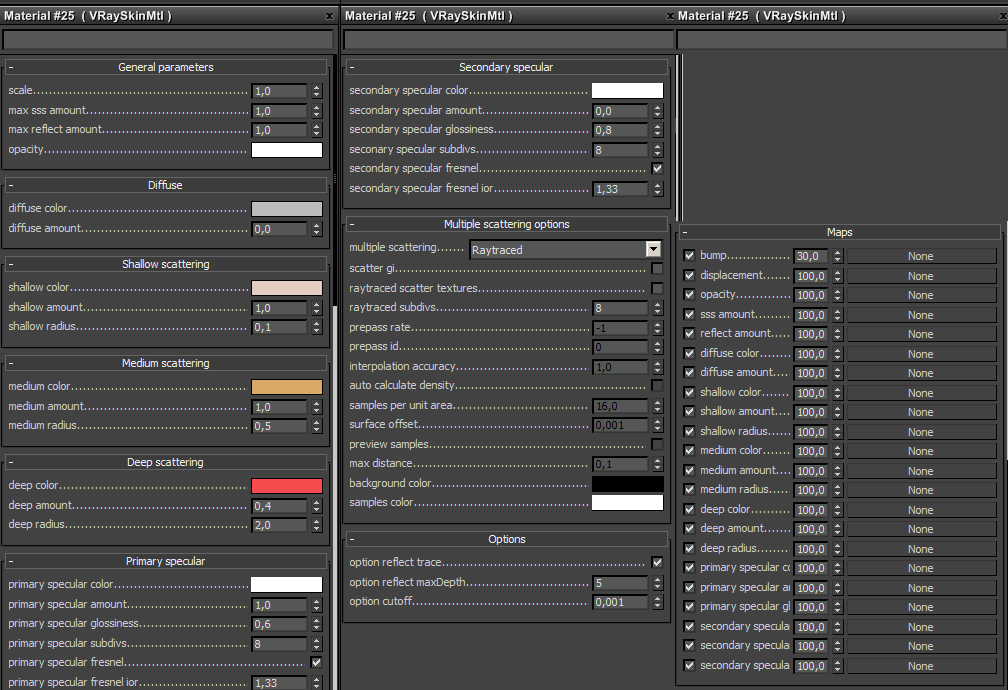Click the material name field in left panel
Screen dimensions: 1008x690
point(168,41)
